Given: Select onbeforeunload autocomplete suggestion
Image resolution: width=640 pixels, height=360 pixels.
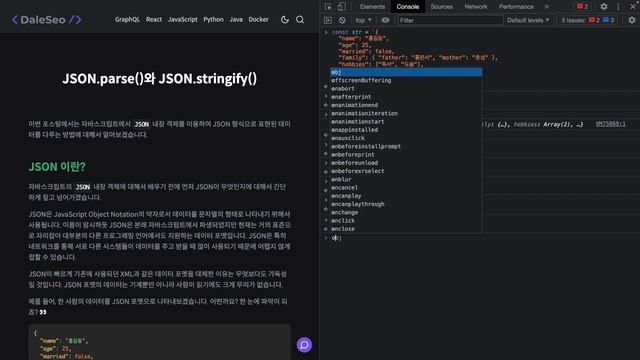Looking at the screenshot, I should coord(406,163).
